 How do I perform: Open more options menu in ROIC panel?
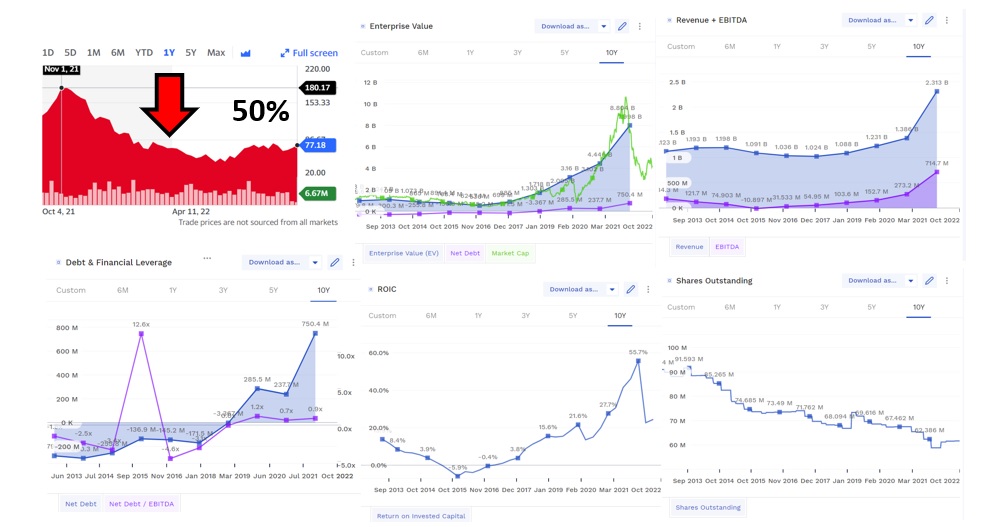pos(648,289)
